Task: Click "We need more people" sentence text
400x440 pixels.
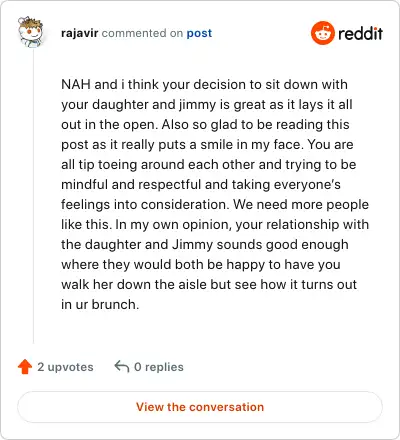Action: (301, 205)
